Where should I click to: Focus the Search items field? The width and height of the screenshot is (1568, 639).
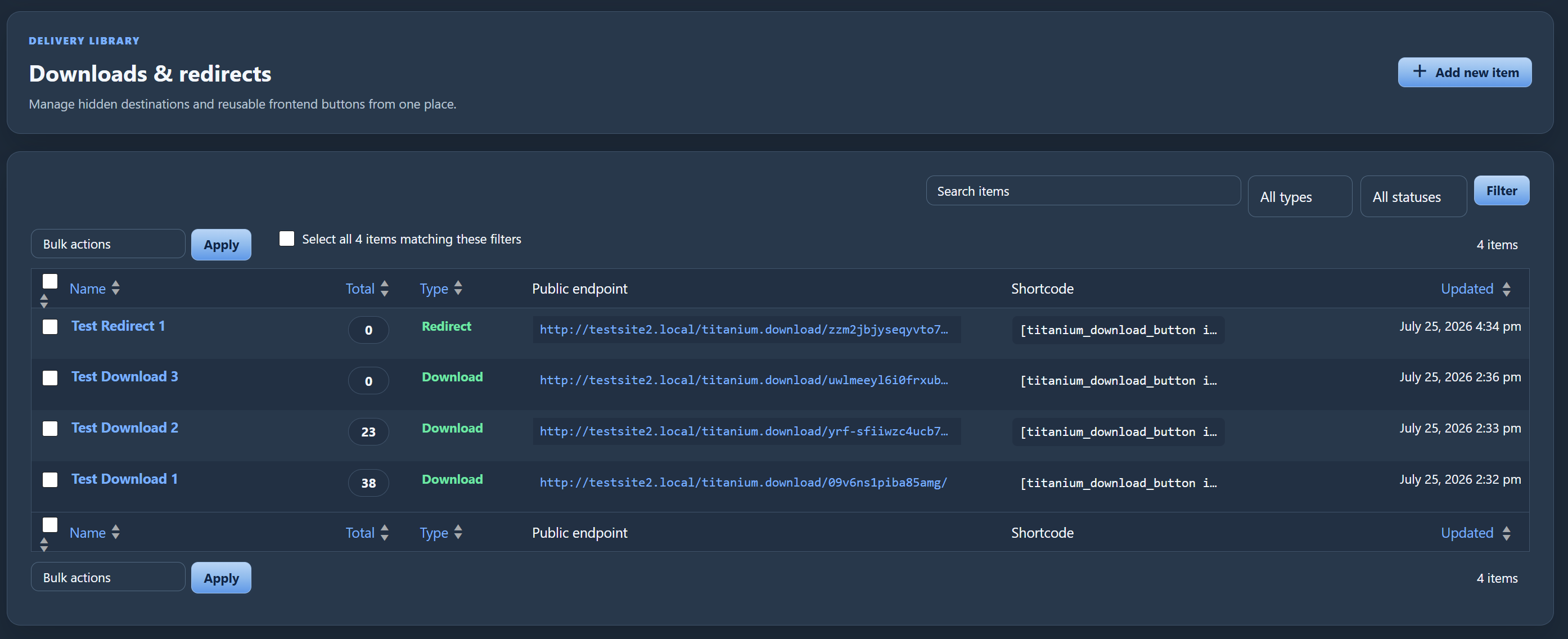(x=1083, y=191)
